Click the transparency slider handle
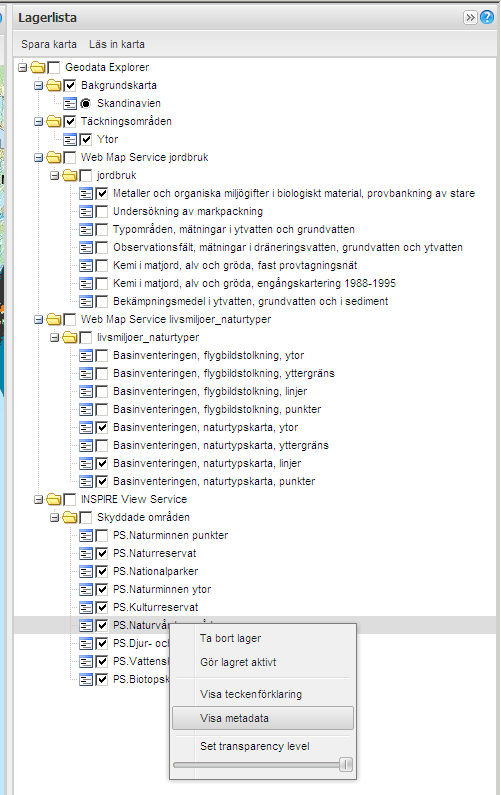501x795 pixels. coord(346,765)
